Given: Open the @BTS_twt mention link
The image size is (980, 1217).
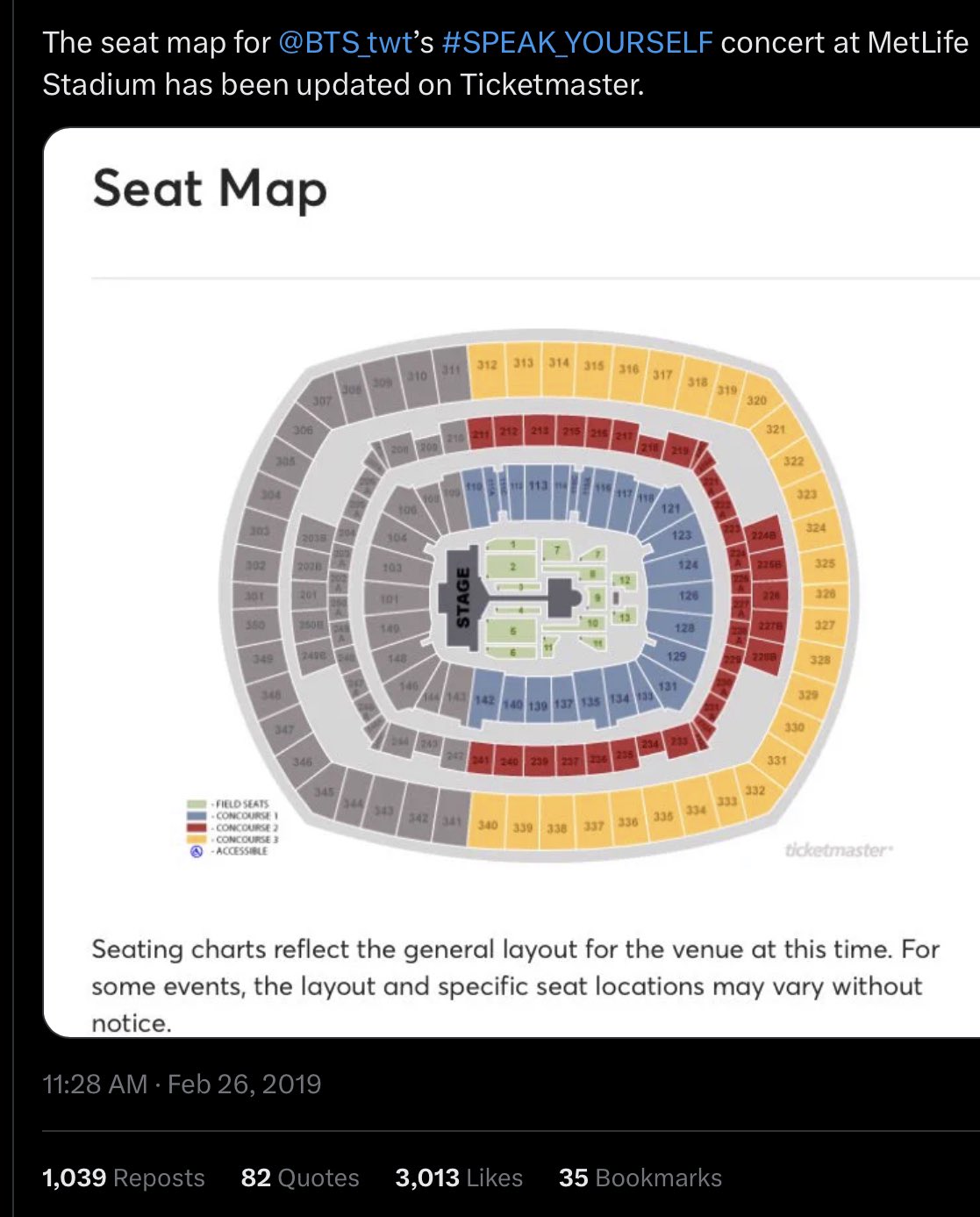Looking at the screenshot, I should point(345,43).
